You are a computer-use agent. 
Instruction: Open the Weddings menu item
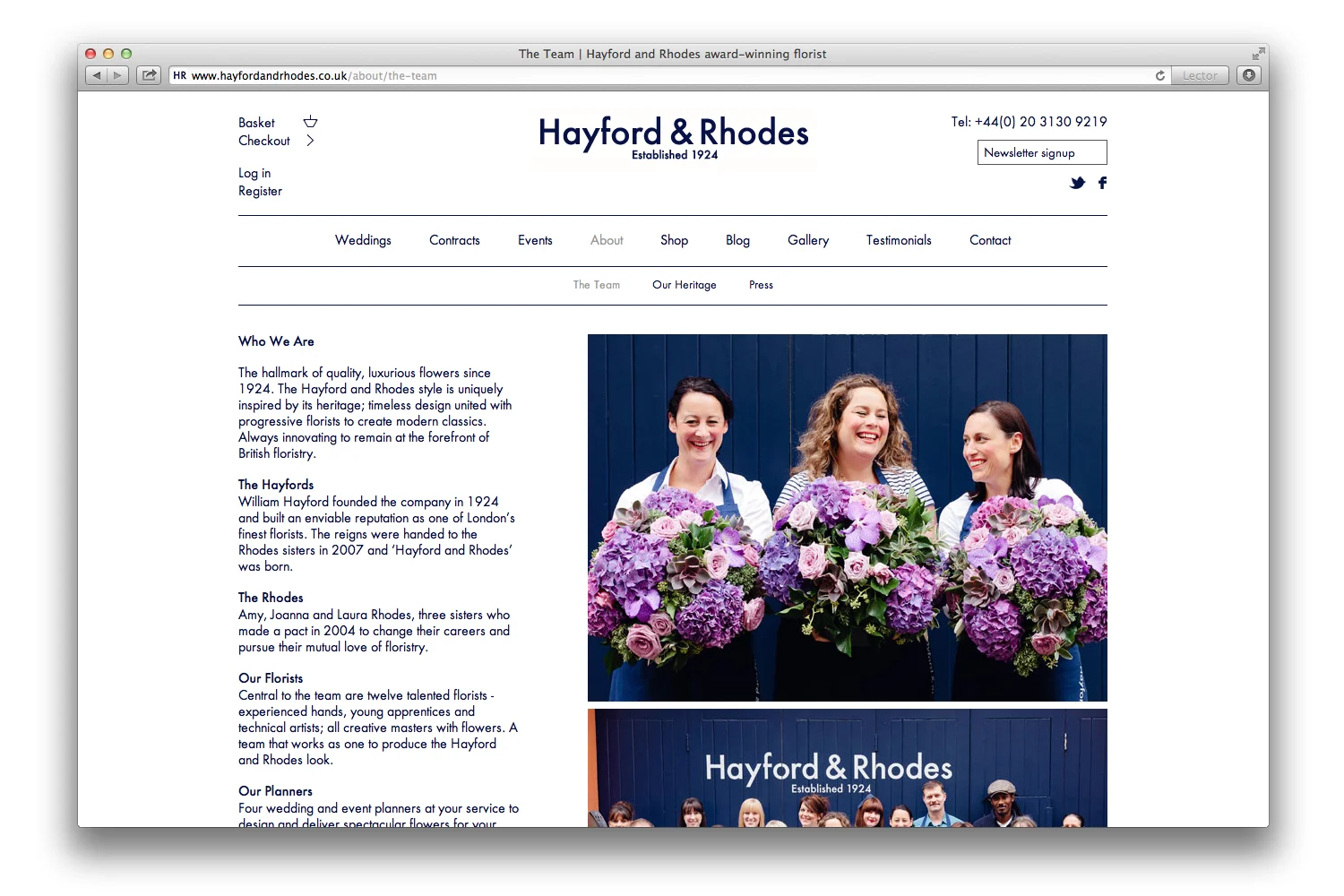(363, 240)
